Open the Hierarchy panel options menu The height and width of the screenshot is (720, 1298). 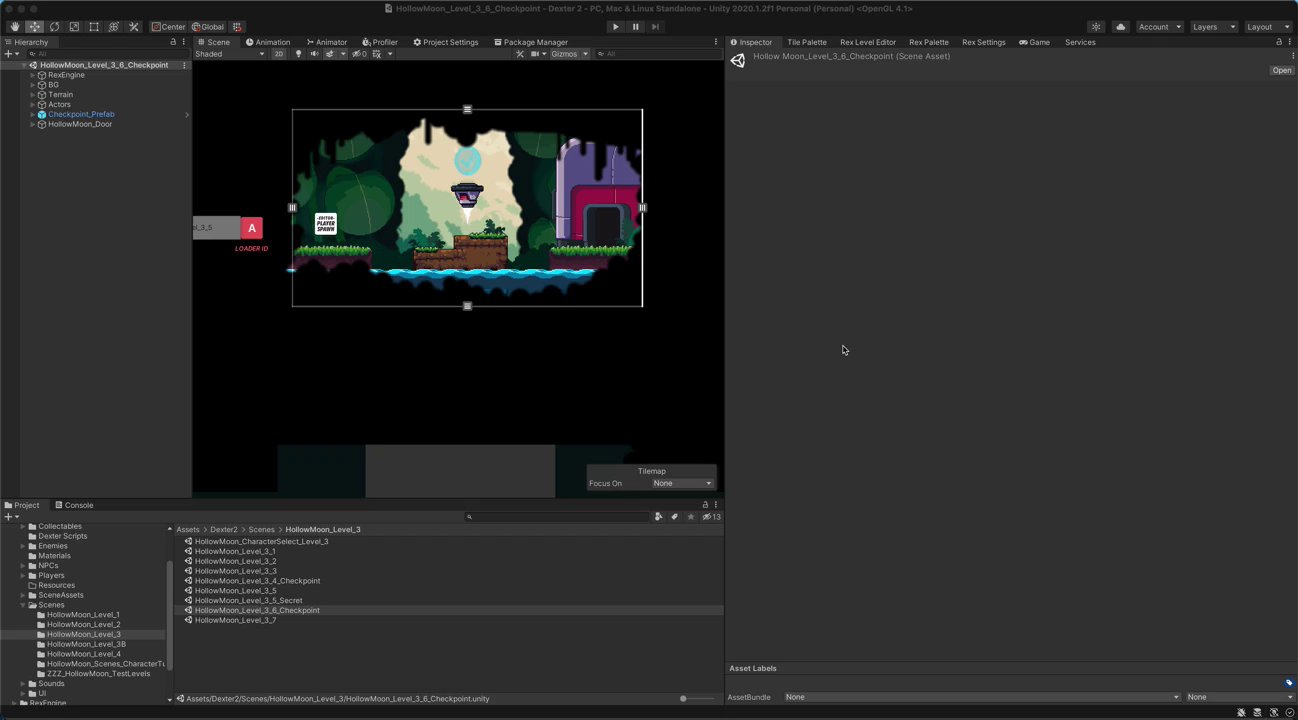pos(184,42)
